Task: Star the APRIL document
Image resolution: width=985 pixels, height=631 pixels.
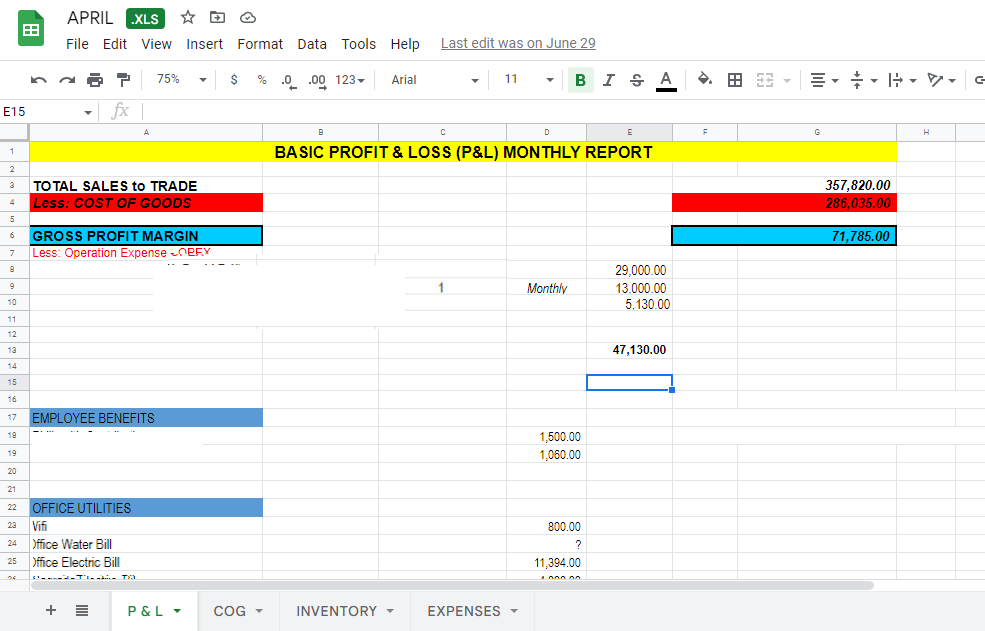Action: [188, 17]
